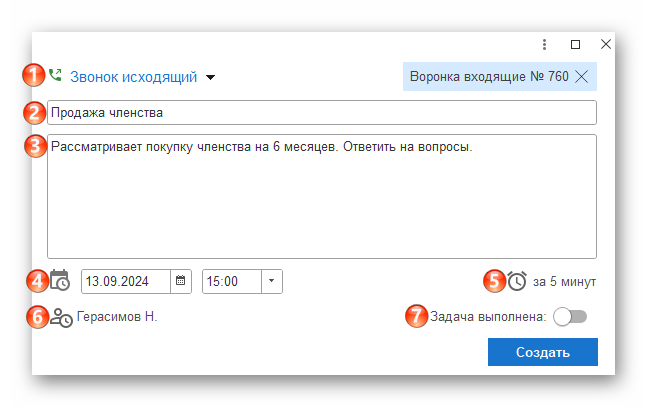Screen dimensions: 647x407
Task: Edit the date field 13.09.2024
Action: (x=126, y=282)
